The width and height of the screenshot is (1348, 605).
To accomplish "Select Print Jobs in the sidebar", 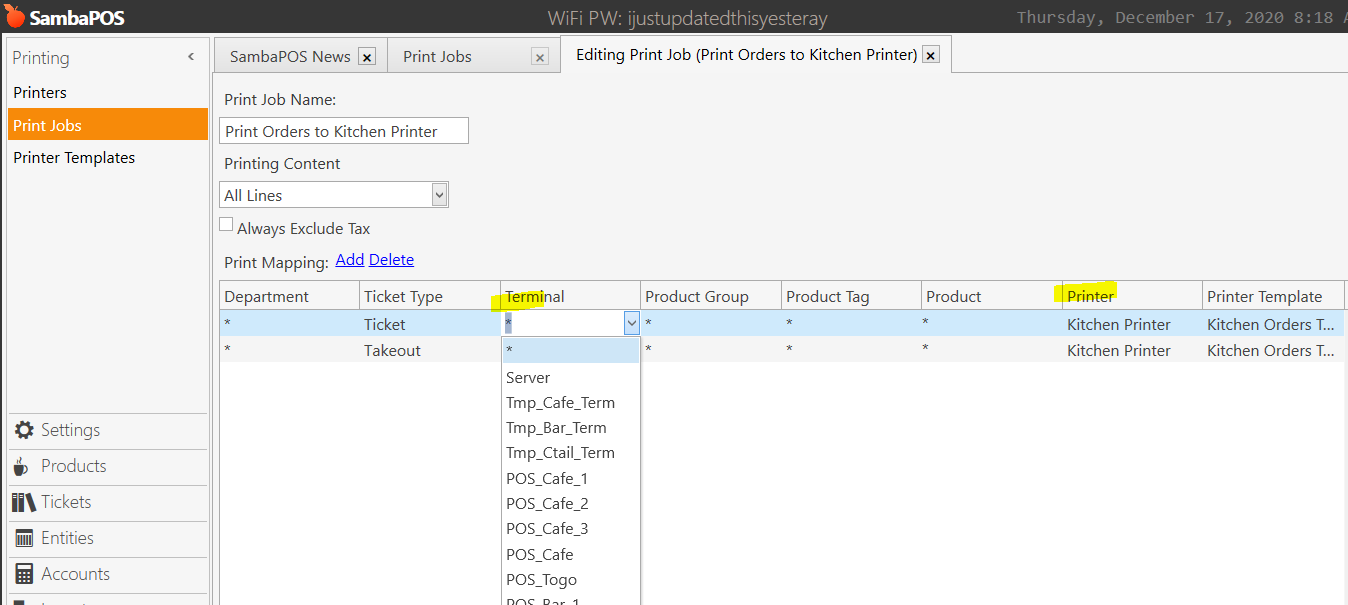I will pos(108,125).
